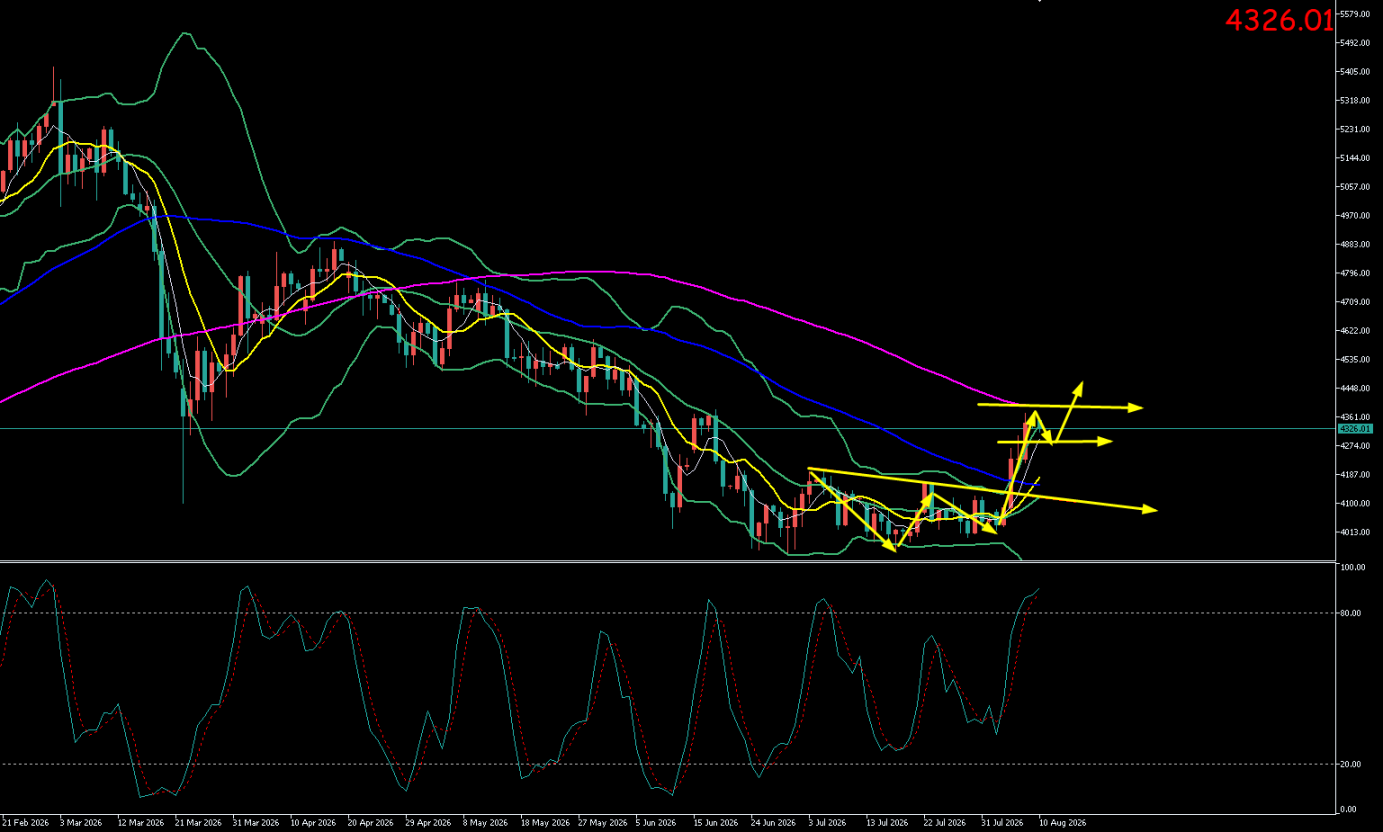The width and height of the screenshot is (1383, 832).
Task: Click the 4883.00 price scale value
Action: tap(1356, 245)
